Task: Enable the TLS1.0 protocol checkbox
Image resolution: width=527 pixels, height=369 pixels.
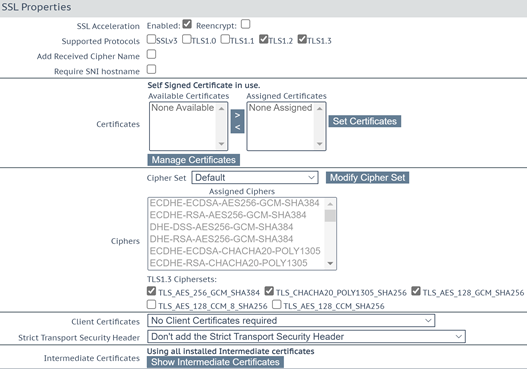Action: point(187,39)
